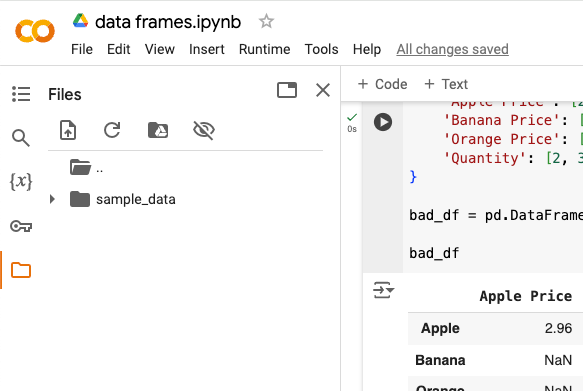Viewport: 583px width, 391px height.
Task: Open the Insert menu
Action: 207,49
